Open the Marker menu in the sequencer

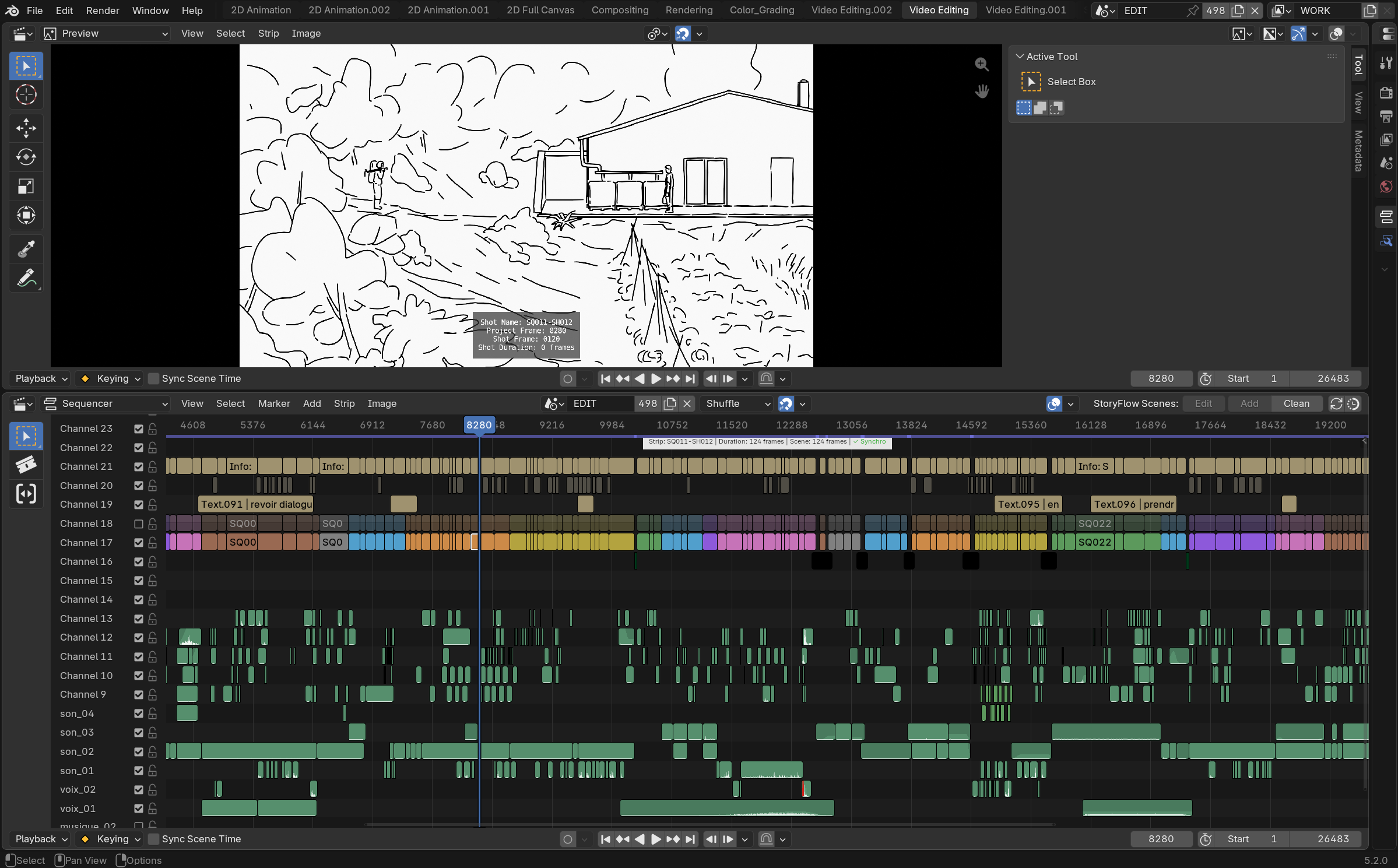point(274,404)
